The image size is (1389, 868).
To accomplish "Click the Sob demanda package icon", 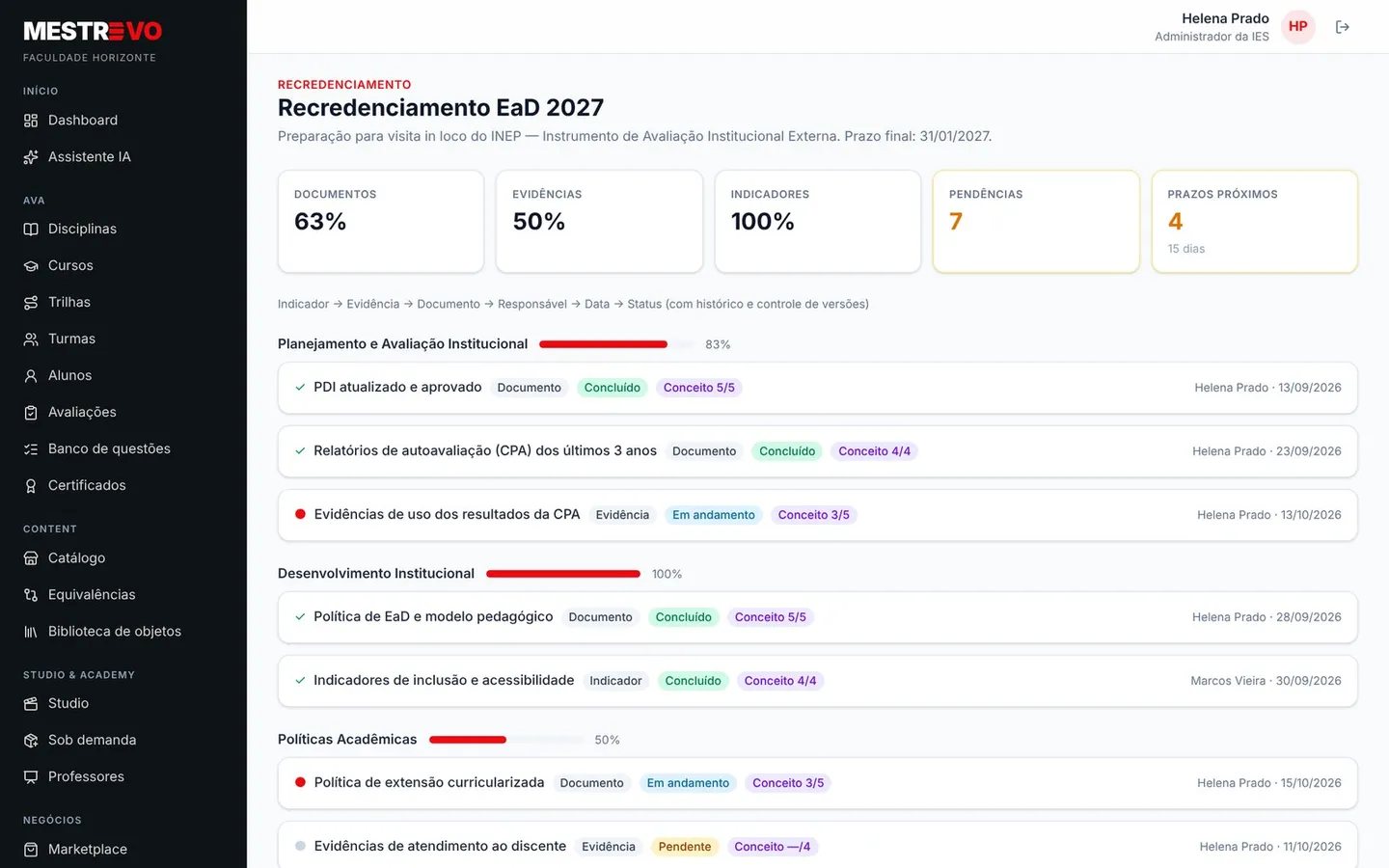I will [31, 741].
